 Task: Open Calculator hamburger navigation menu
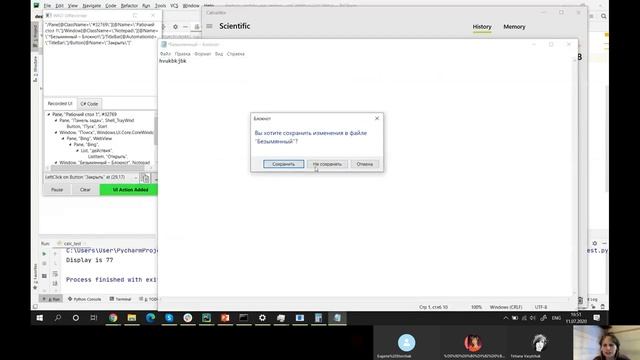[x=209, y=26]
